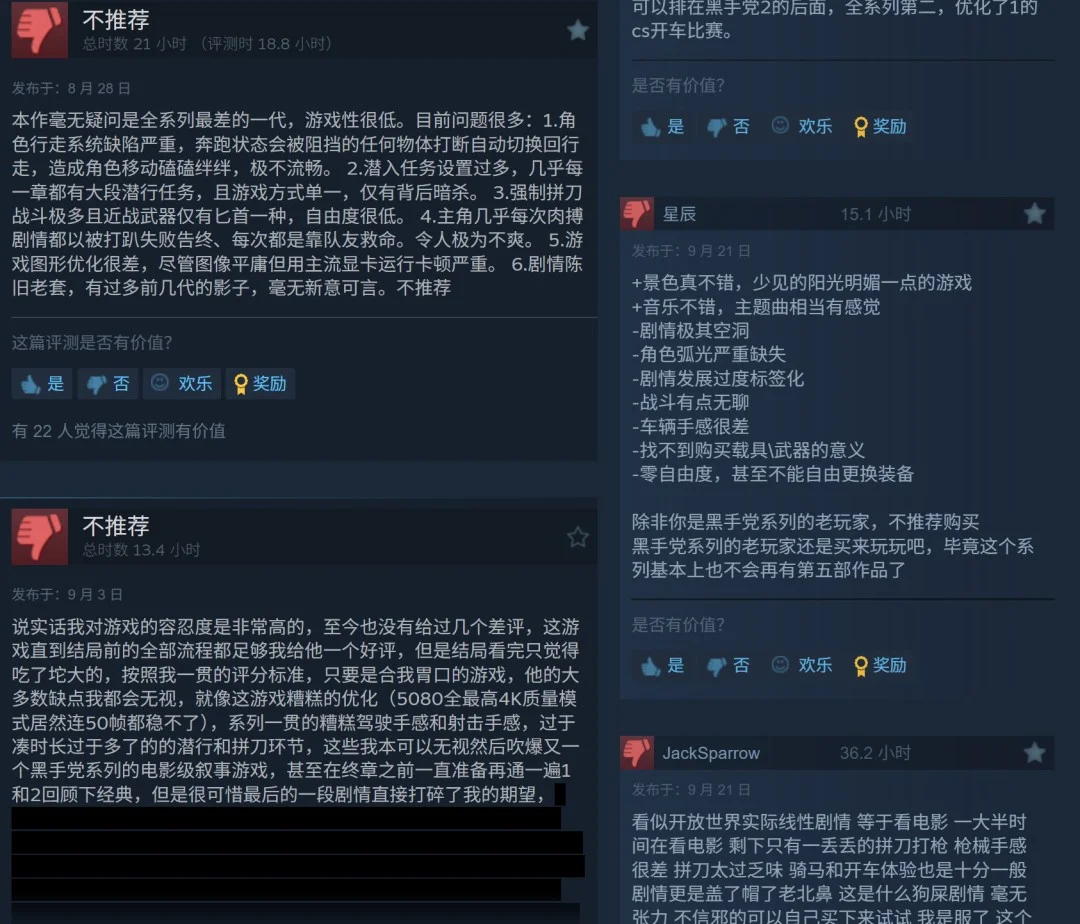Screen dimensions: 1080x924
Task: Click the thumbs-down icon beside JackSparrow
Action: [x=636, y=753]
